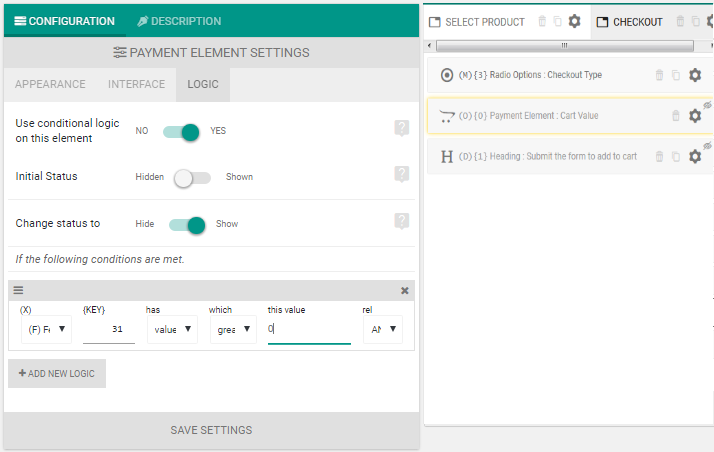
Task: Select the Payment Element : Cart Value row
Action: click(569, 116)
